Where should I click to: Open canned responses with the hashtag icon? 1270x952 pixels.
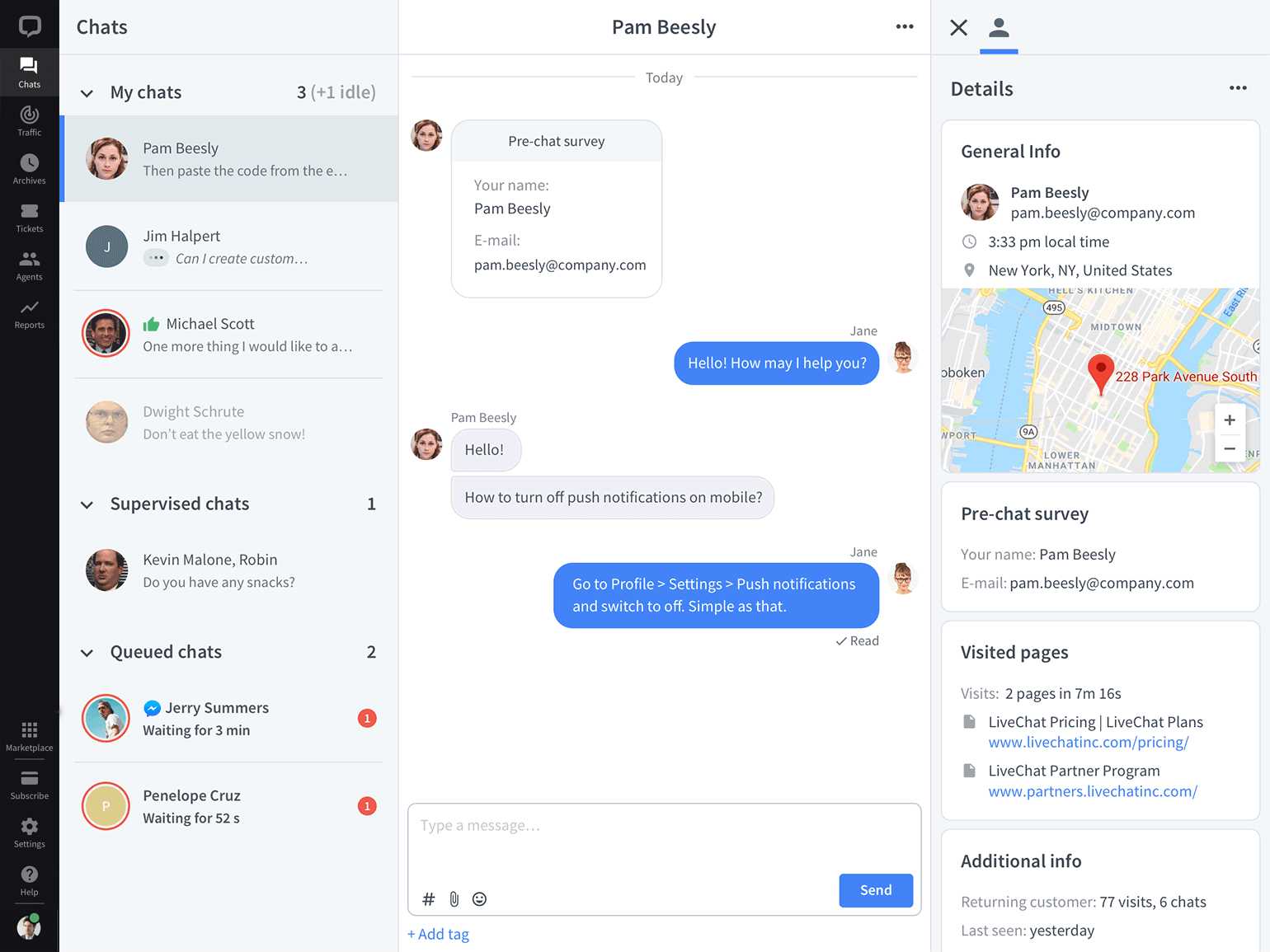[x=428, y=898]
